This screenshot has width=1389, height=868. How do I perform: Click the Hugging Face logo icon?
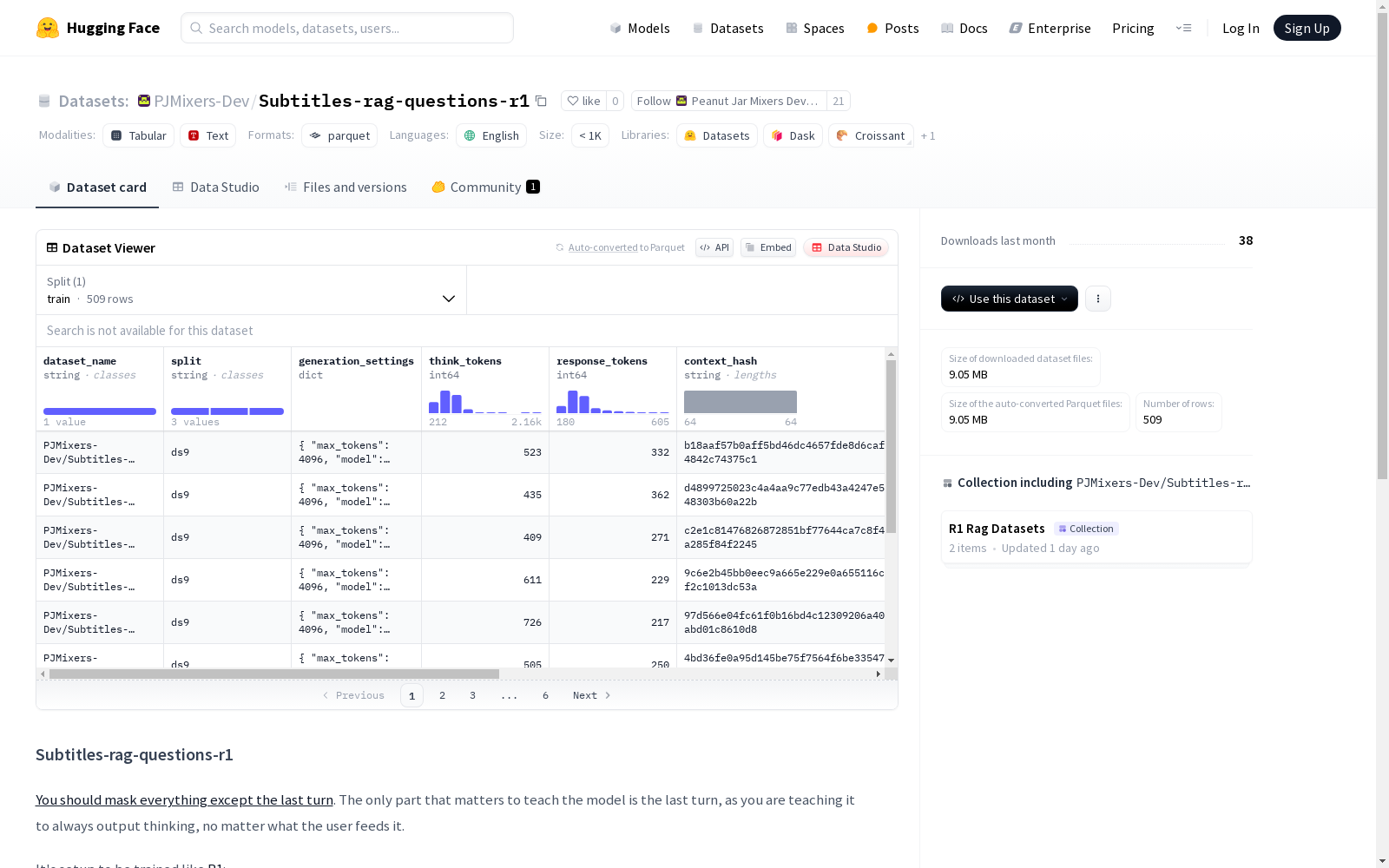click(48, 28)
